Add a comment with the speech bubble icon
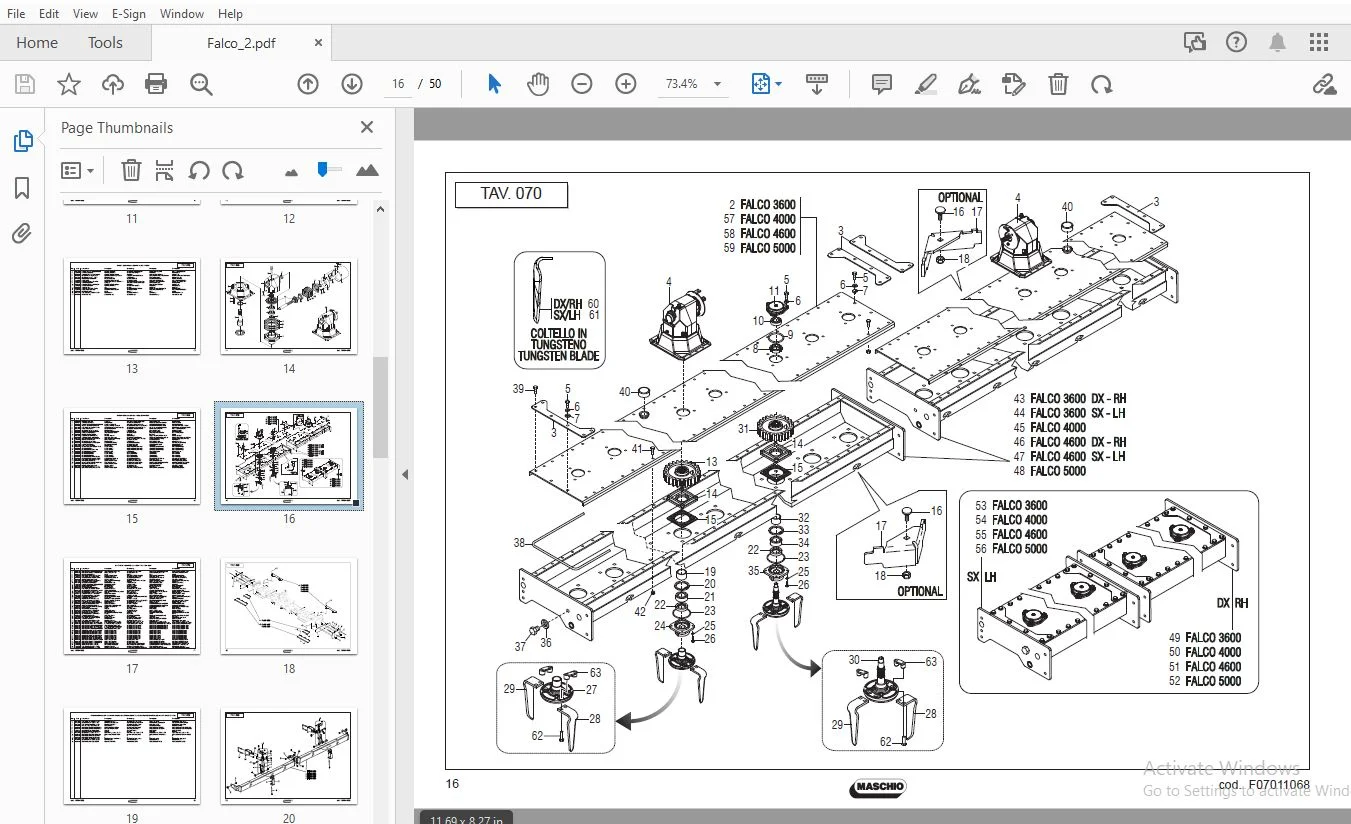 coord(881,84)
